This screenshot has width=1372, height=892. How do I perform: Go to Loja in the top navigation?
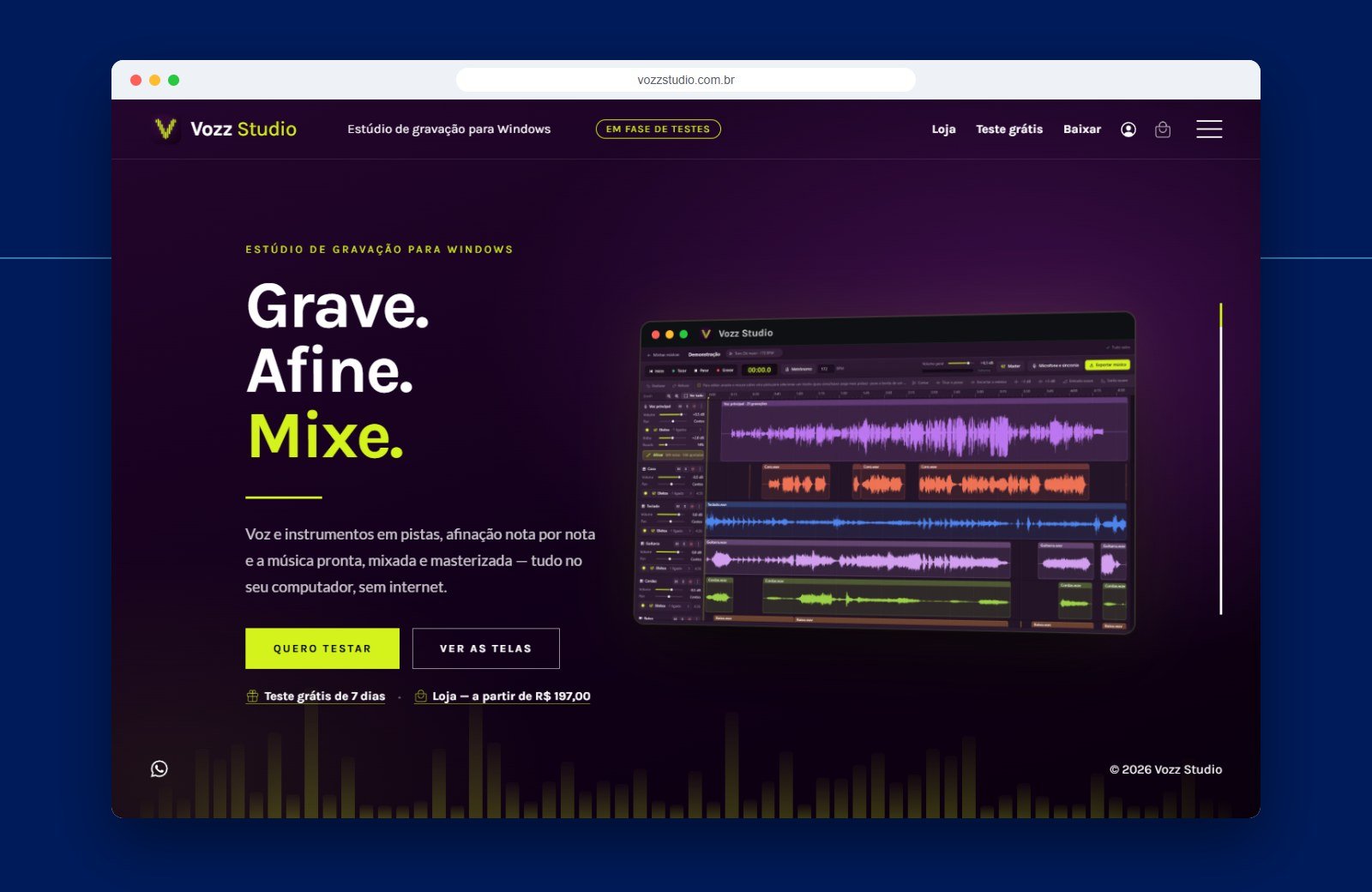(943, 130)
